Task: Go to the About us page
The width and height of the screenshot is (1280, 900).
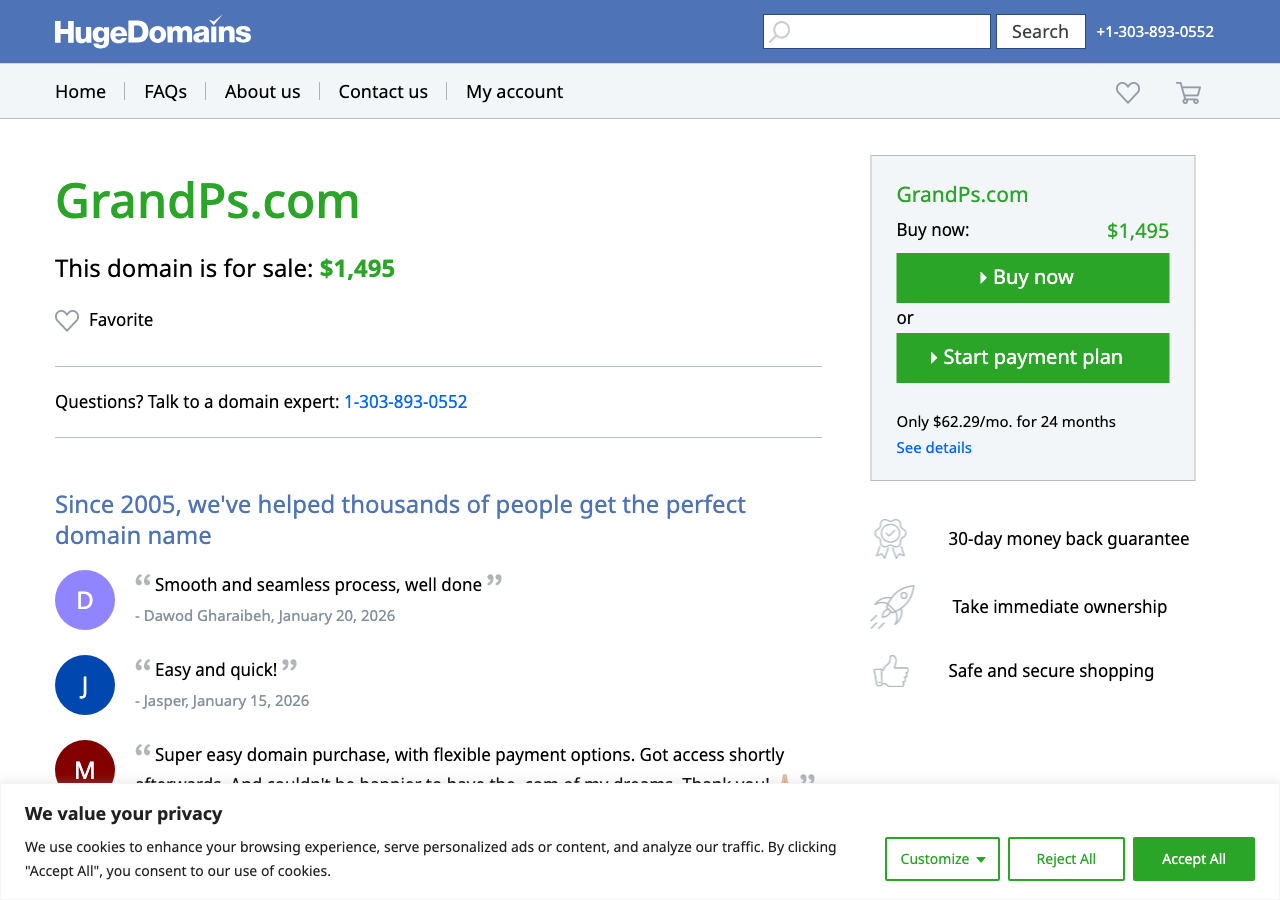Action: point(262,92)
